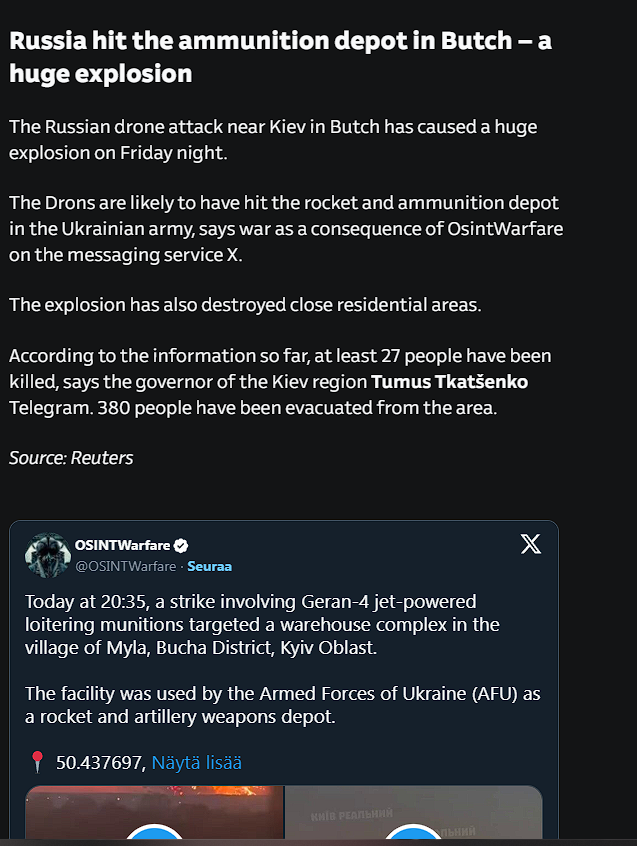This screenshot has width=637, height=846.
Task: Click the Source: Reuters credit line
Action: pyautogui.click(x=71, y=458)
